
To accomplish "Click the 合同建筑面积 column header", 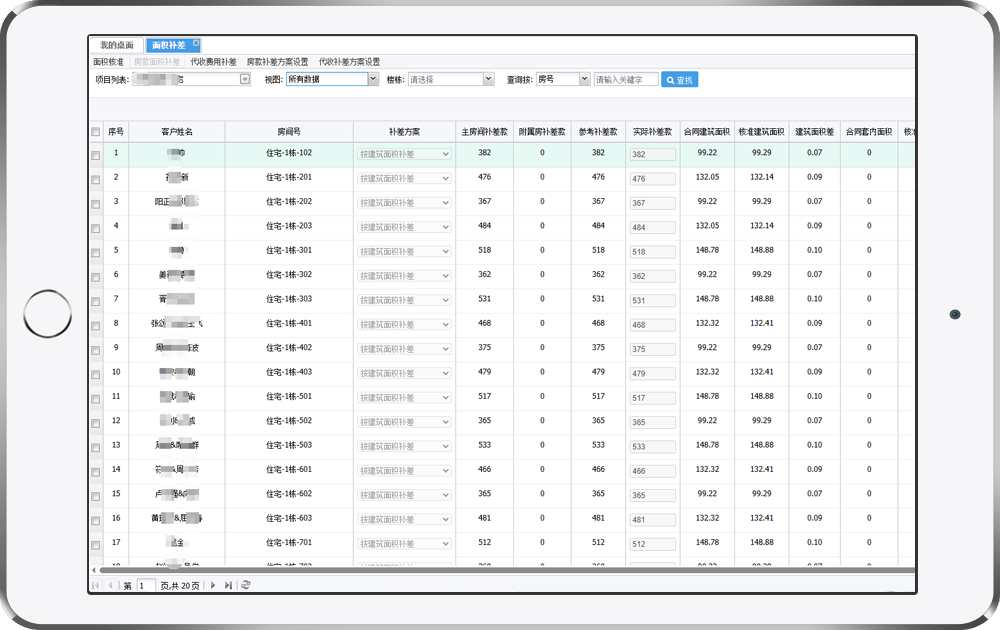I will tap(707, 132).
